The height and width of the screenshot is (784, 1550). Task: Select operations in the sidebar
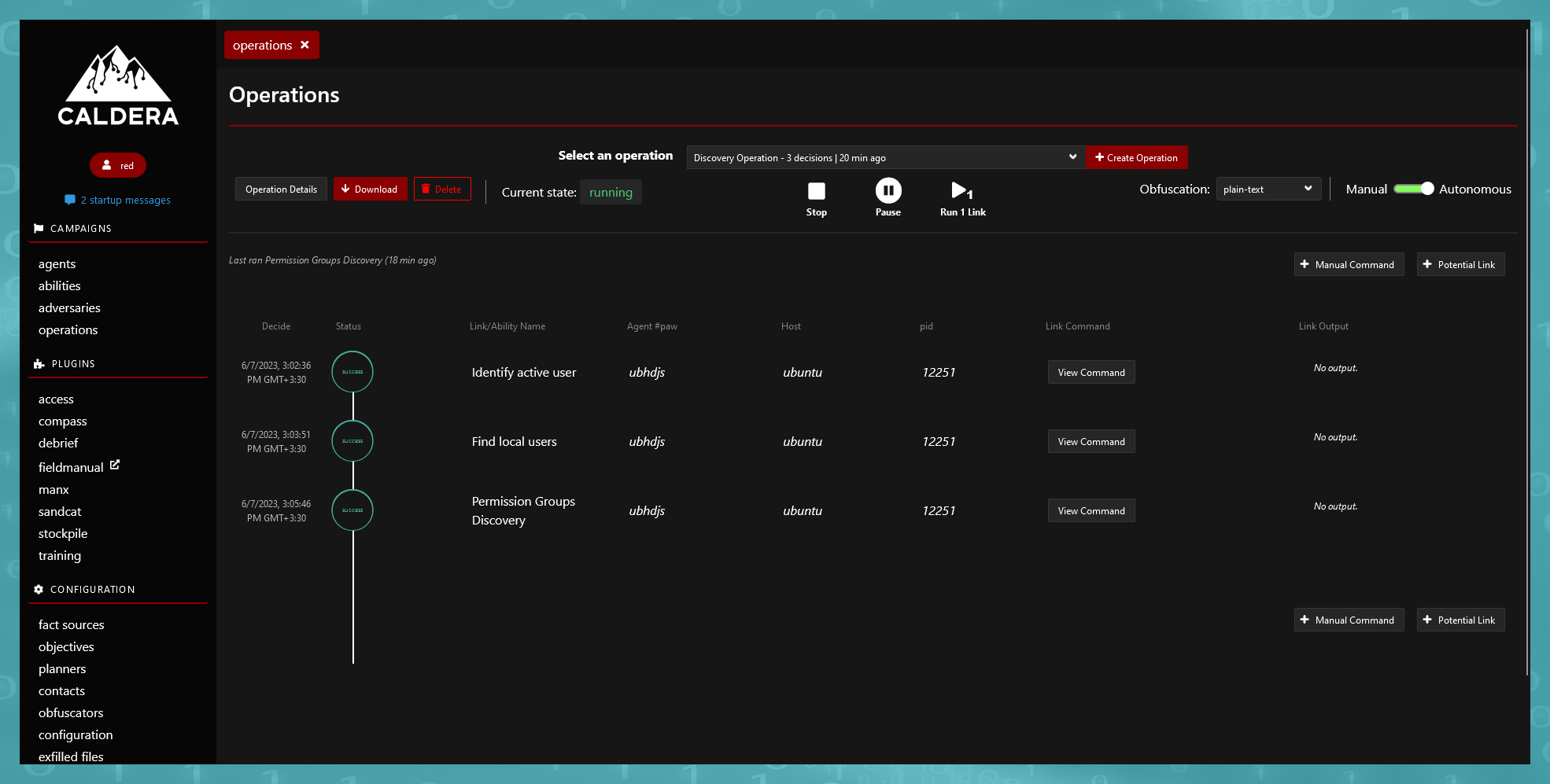(x=68, y=329)
